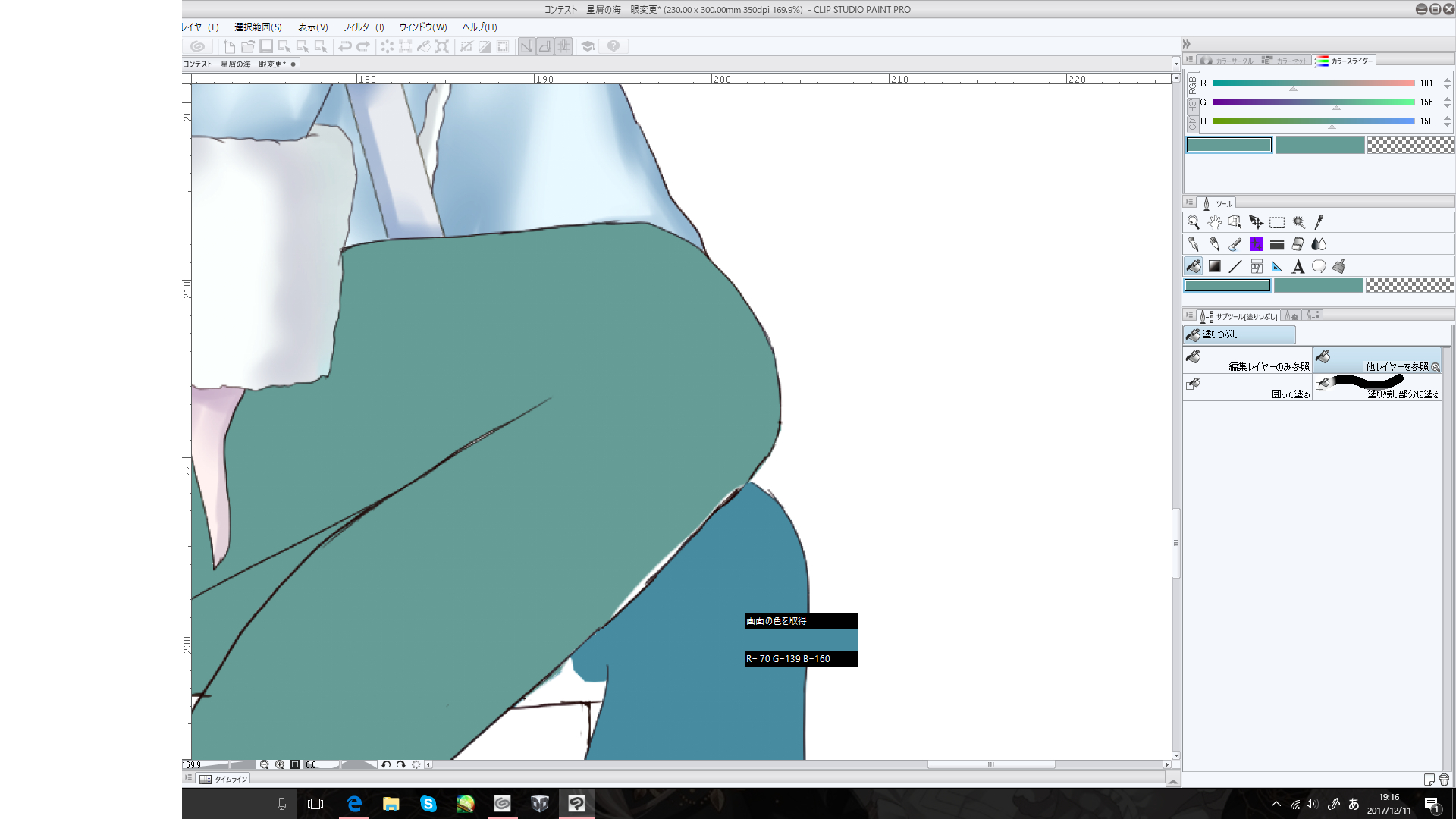The image size is (1456, 819).
Task: Select the Eyedropper tool in tool palette
Action: (x=1319, y=222)
